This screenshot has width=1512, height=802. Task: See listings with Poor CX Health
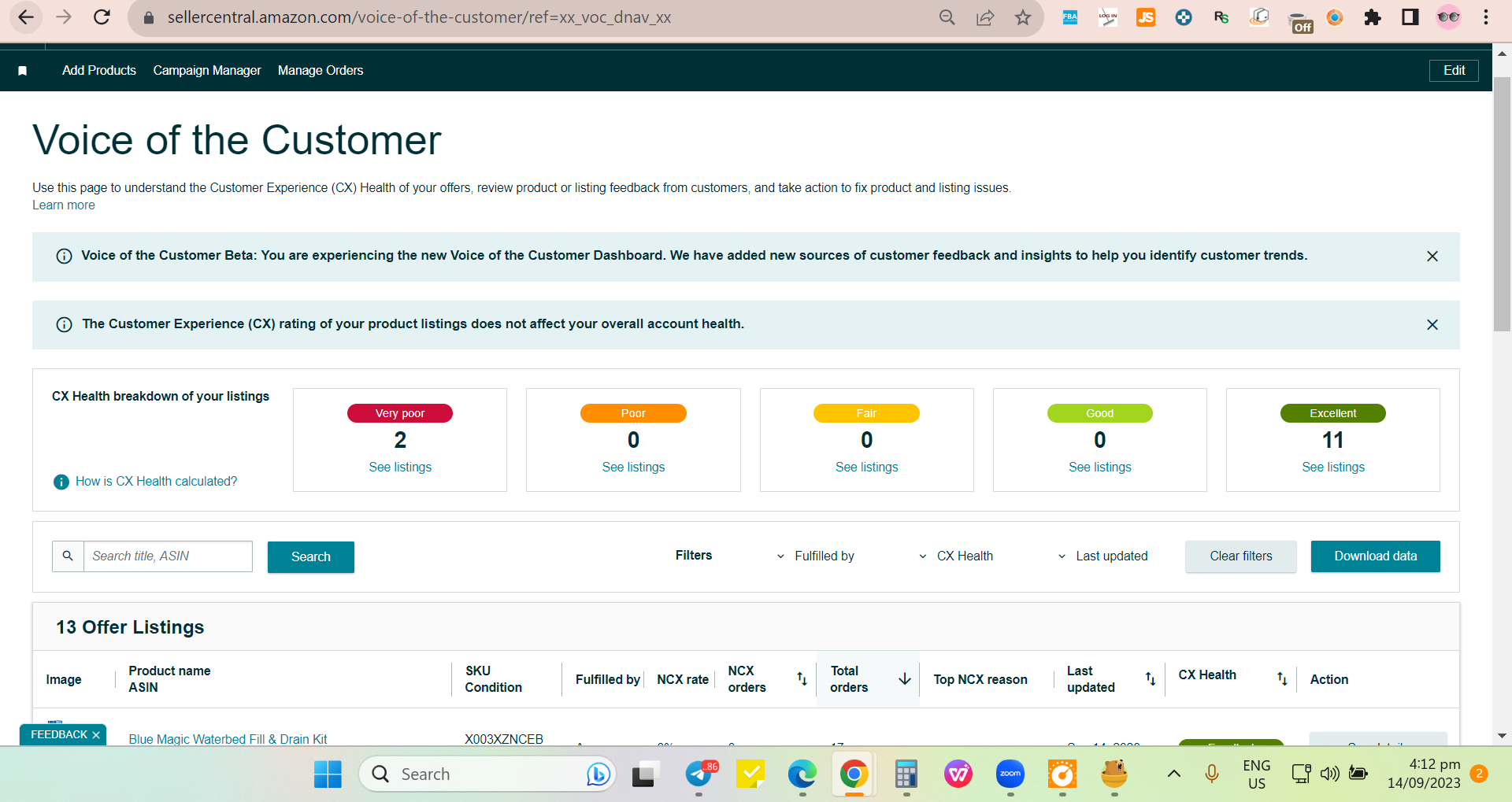click(x=633, y=467)
